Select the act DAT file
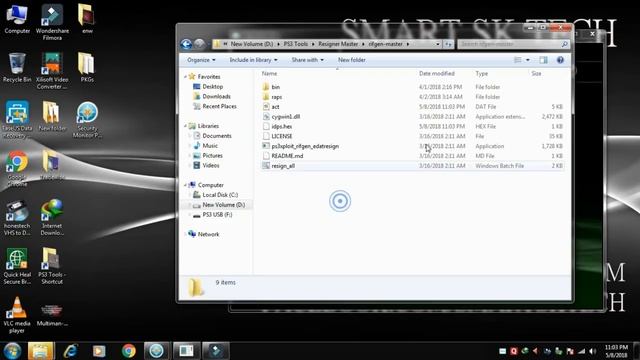This screenshot has width=640, height=360. pyautogui.click(x=412, y=107)
